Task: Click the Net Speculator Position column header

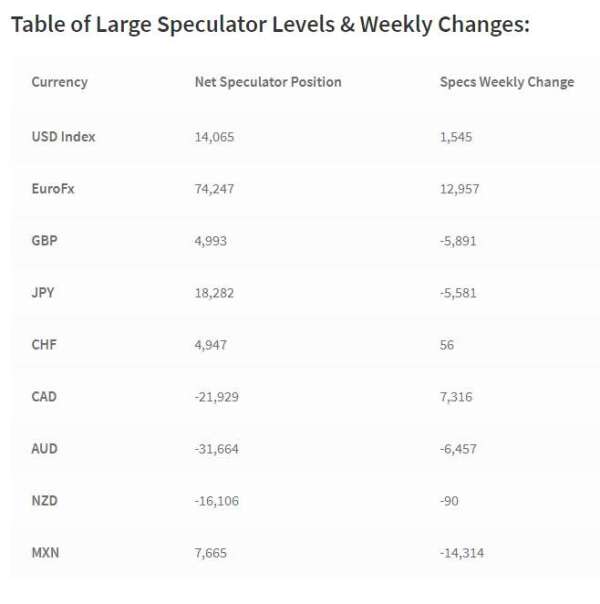Action: click(x=268, y=82)
